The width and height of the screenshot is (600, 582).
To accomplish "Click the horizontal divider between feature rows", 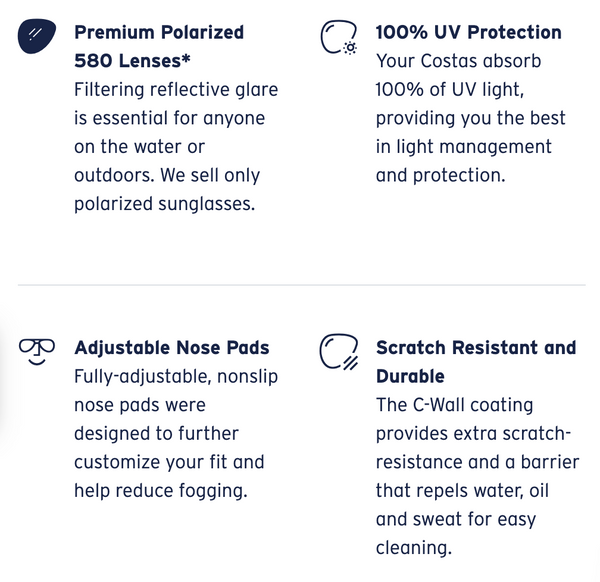I will coord(300,285).
